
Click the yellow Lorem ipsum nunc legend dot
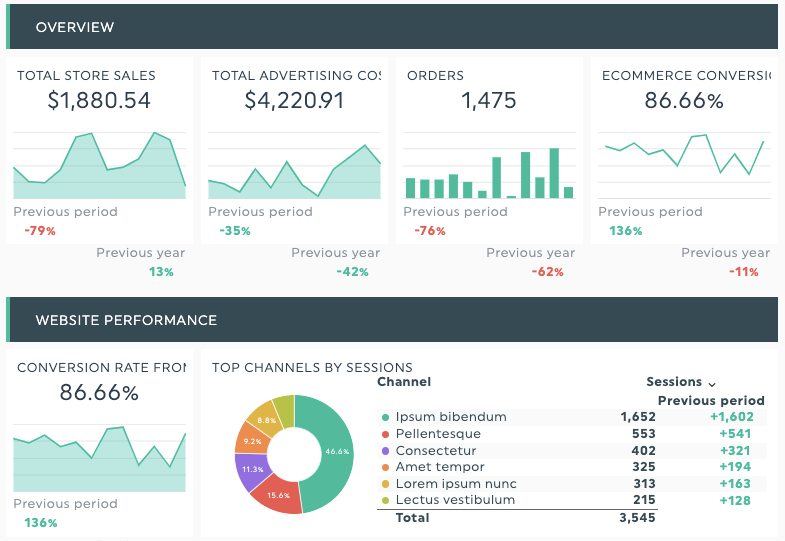(x=385, y=484)
